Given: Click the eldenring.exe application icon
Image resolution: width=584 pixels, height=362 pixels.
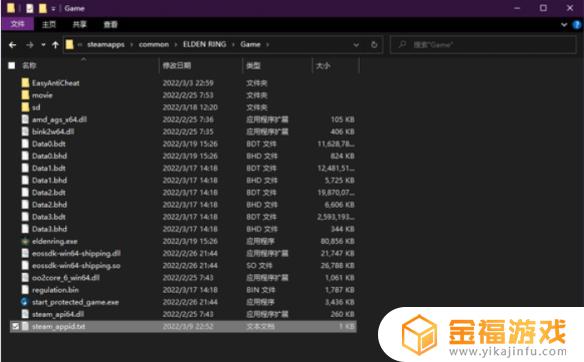Looking at the screenshot, I should click(x=25, y=241).
